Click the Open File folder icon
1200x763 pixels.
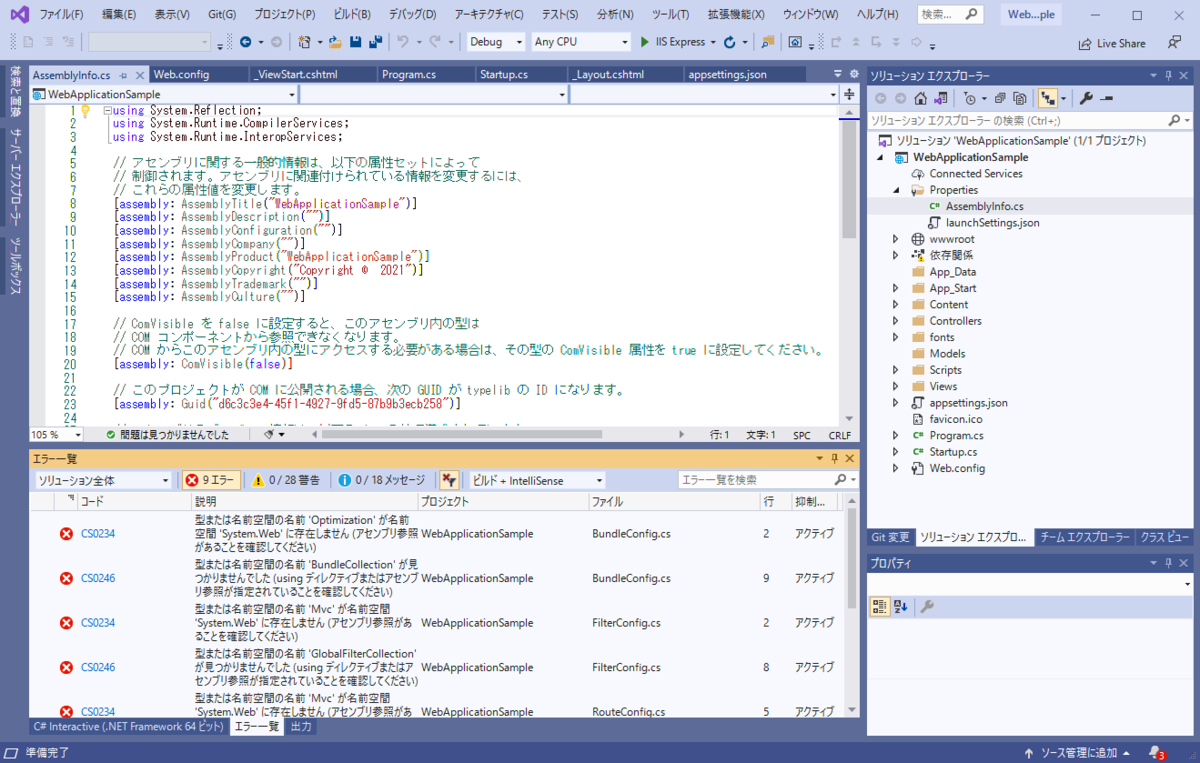pos(336,42)
